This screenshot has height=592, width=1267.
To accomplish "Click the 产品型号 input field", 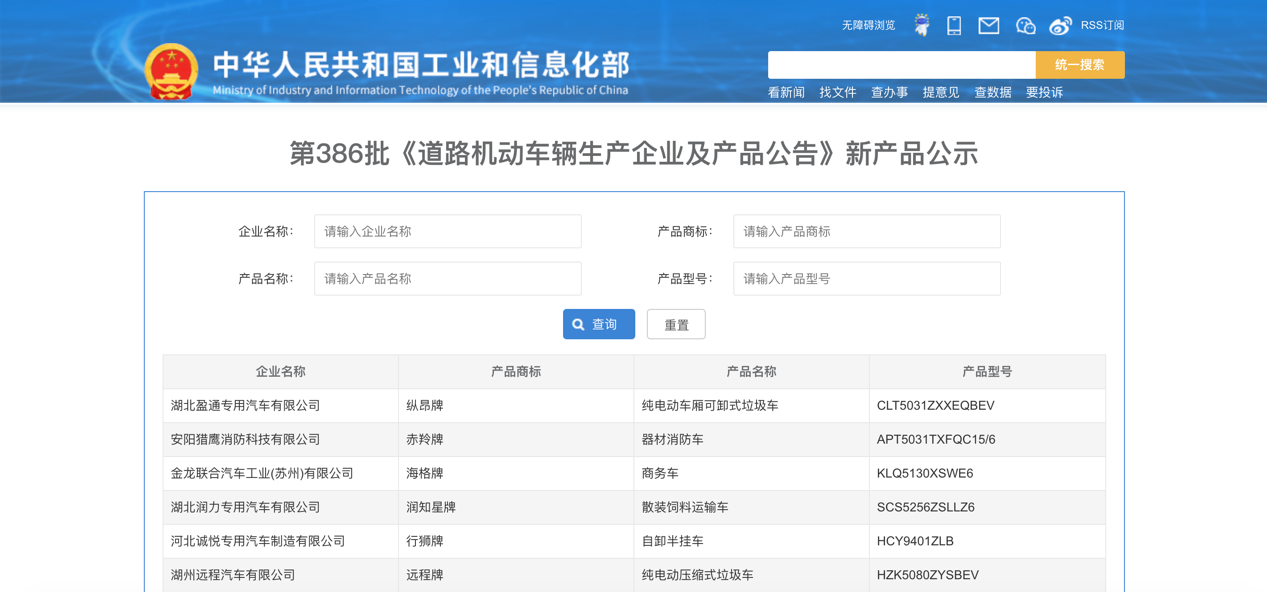I will pyautogui.click(x=866, y=278).
